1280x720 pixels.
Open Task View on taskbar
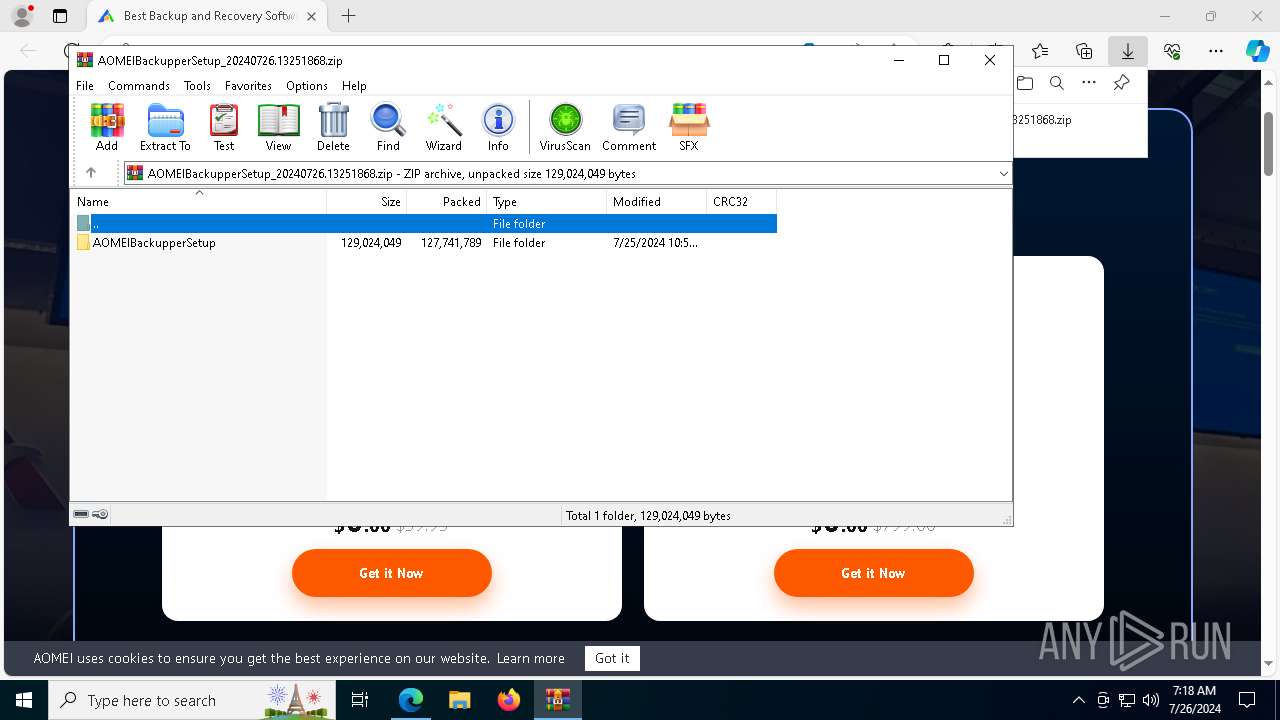tap(360, 700)
